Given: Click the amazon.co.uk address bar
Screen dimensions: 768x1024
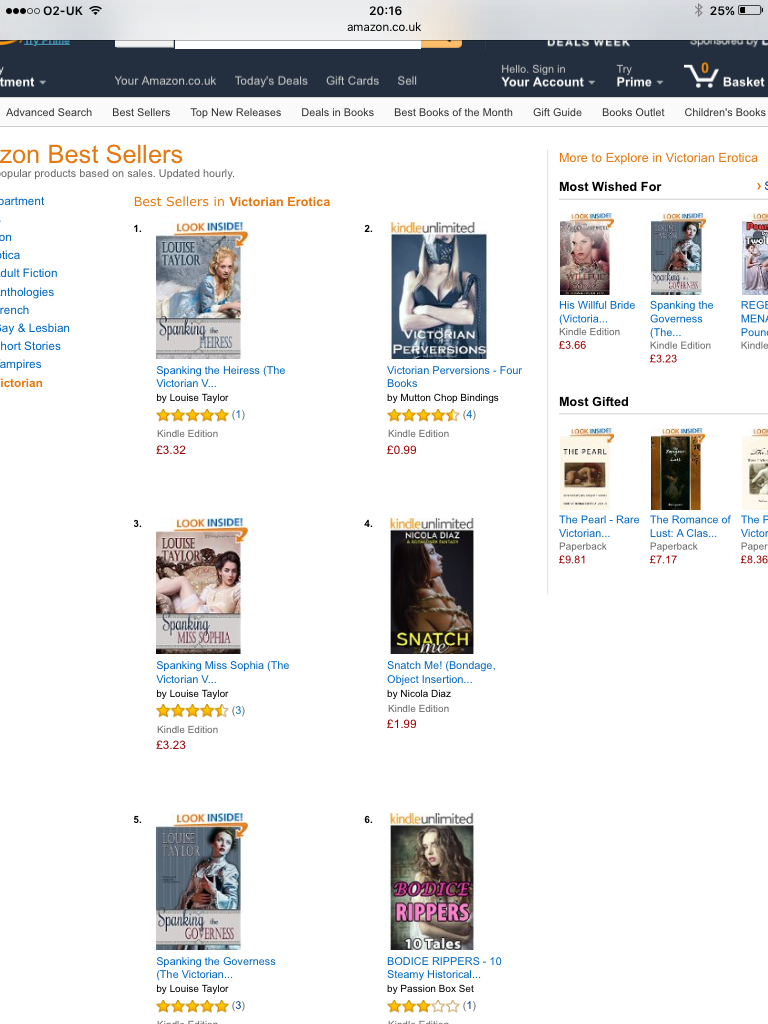Looking at the screenshot, I should 384,27.
